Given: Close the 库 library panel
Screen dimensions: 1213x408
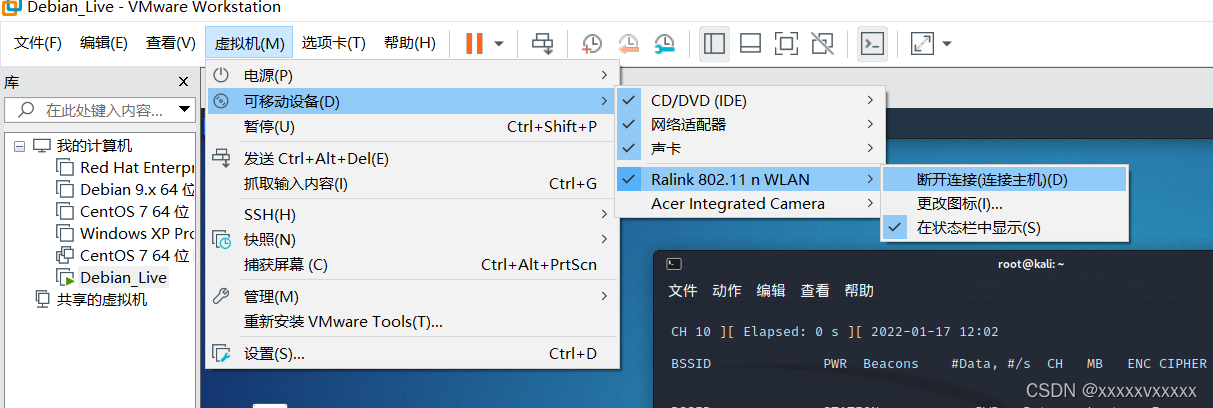Looking at the screenshot, I should pos(183,82).
